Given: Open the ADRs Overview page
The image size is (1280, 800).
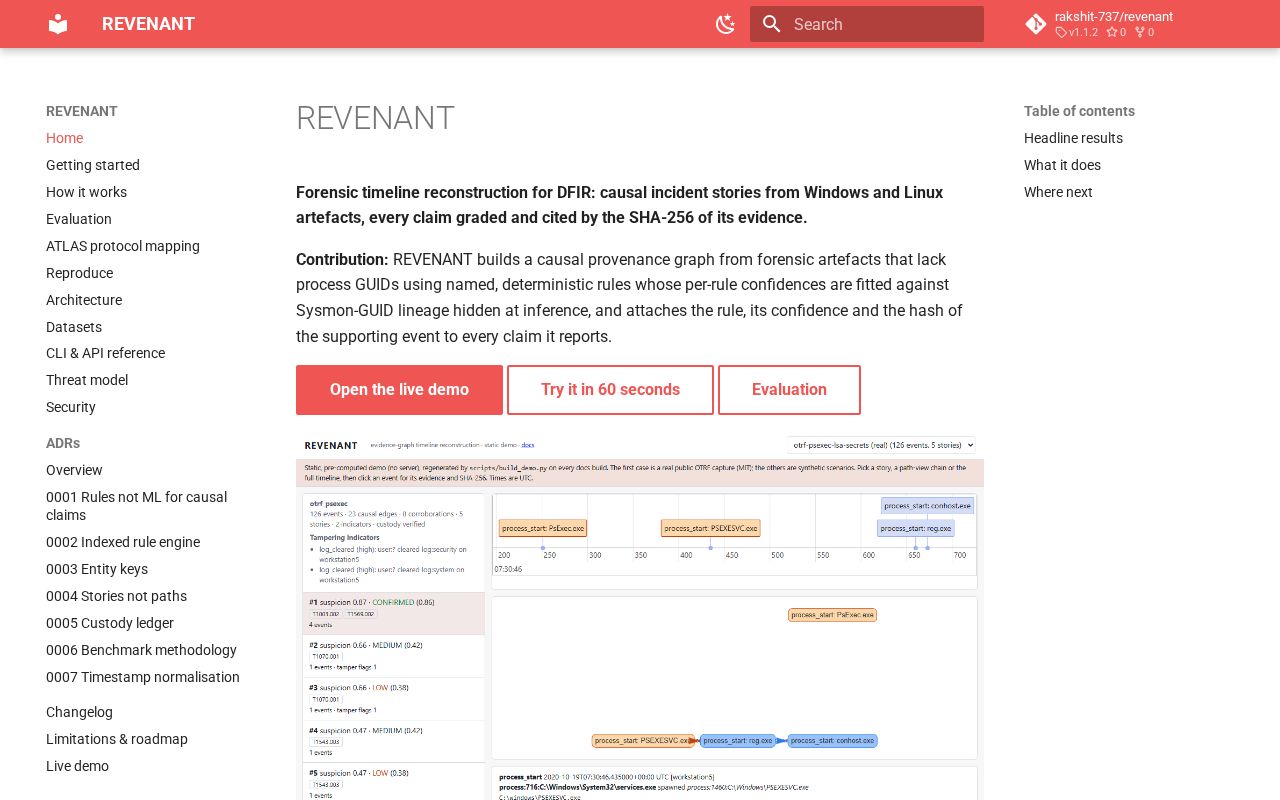Looking at the screenshot, I should [x=74, y=470].
